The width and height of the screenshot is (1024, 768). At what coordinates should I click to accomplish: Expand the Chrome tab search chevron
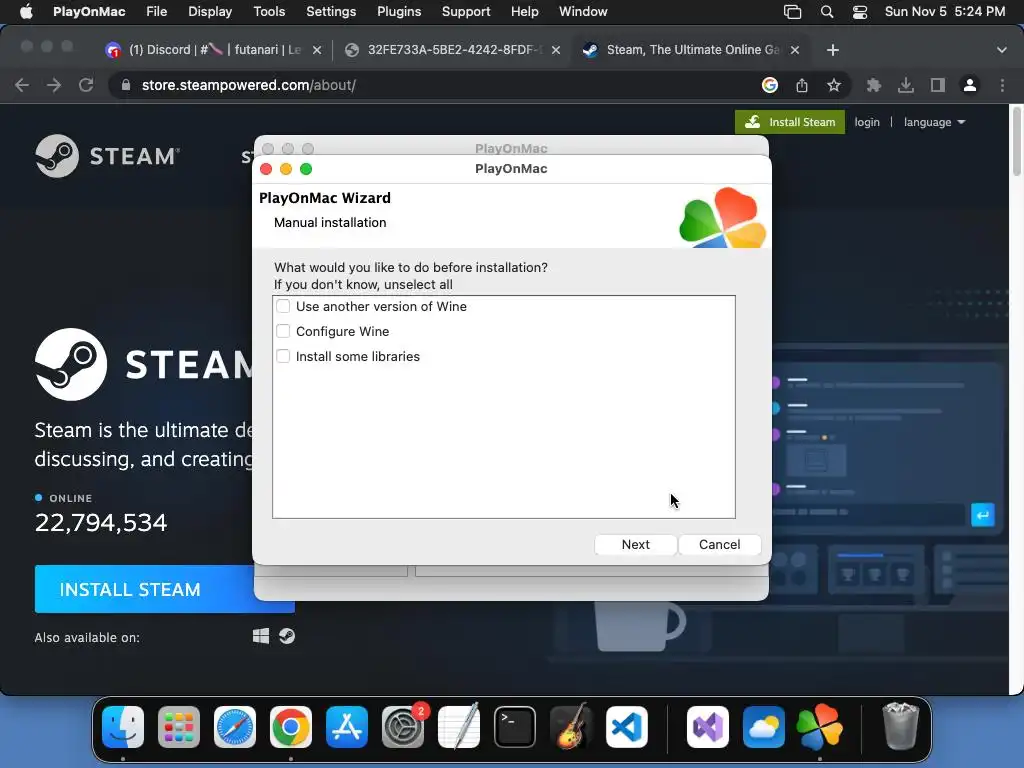(x=1002, y=50)
